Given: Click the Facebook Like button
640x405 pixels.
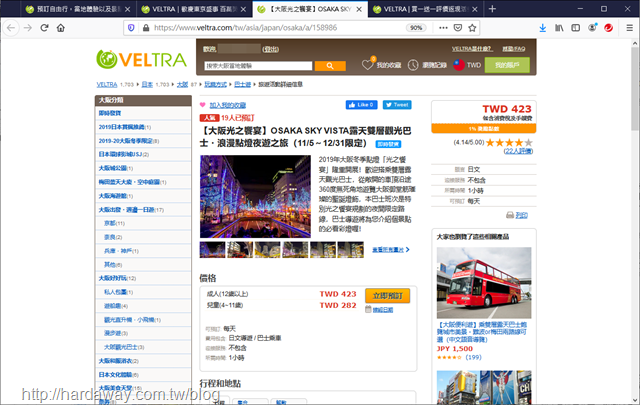Looking at the screenshot, I should click(361, 105).
